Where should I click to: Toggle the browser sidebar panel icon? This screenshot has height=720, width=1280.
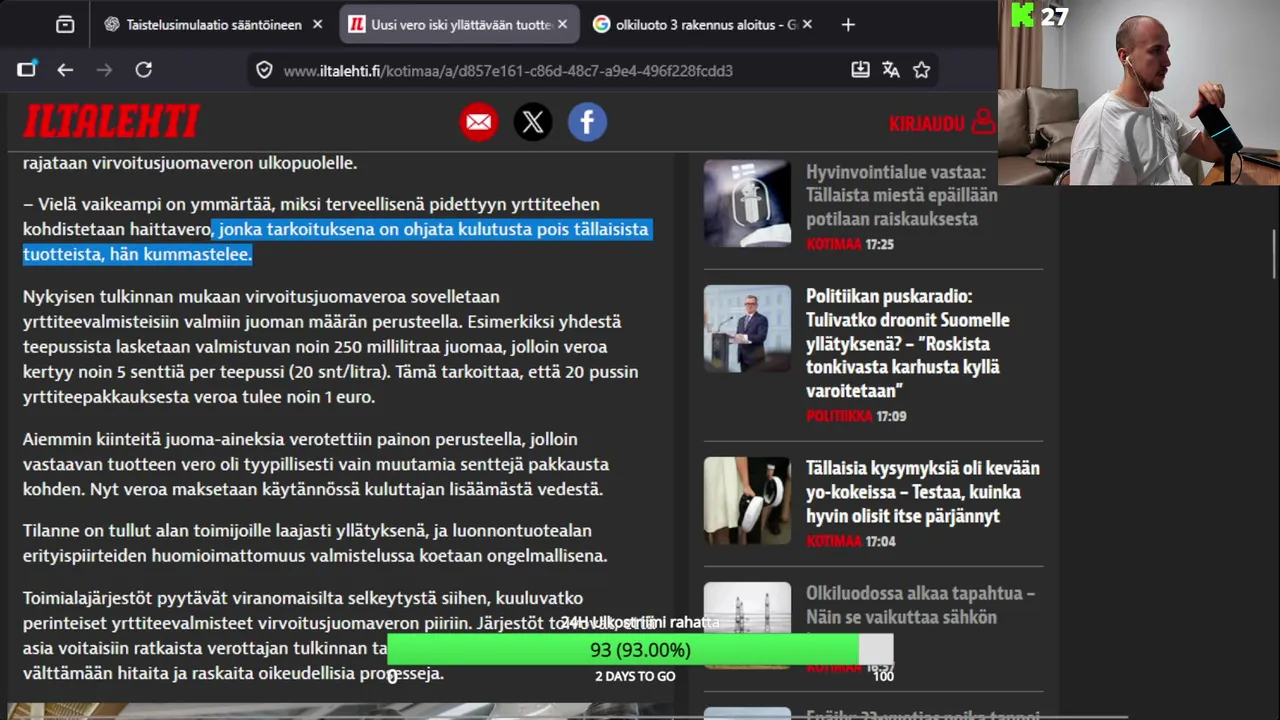[x=26, y=69]
